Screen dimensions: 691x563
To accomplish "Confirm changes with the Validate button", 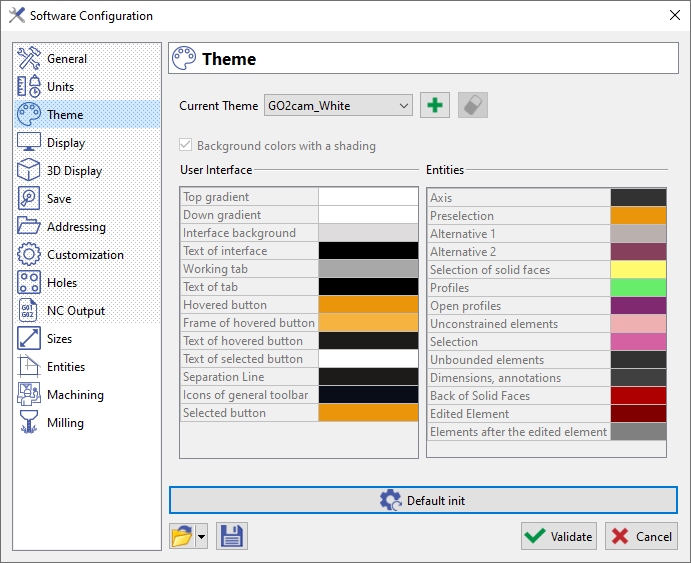I will [559, 536].
